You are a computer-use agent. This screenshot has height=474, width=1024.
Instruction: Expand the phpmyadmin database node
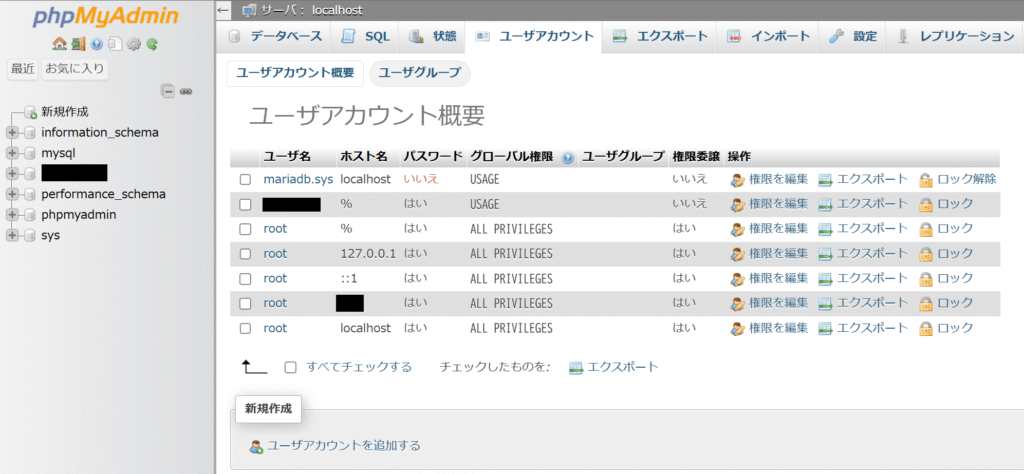(x=12, y=215)
